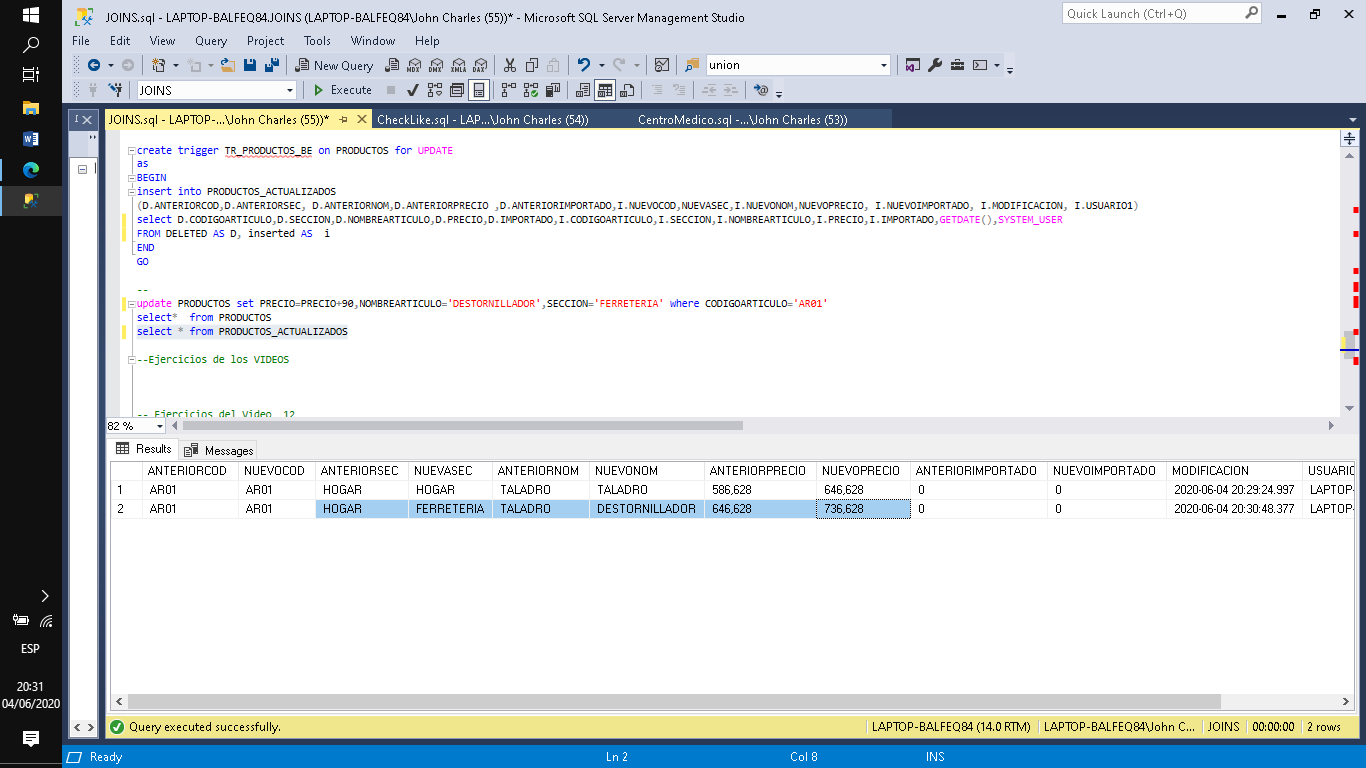Image resolution: width=1366 pixels, height=768 pixels.
Task: Start an XMLA query
Action: click(x=458, y=65)
